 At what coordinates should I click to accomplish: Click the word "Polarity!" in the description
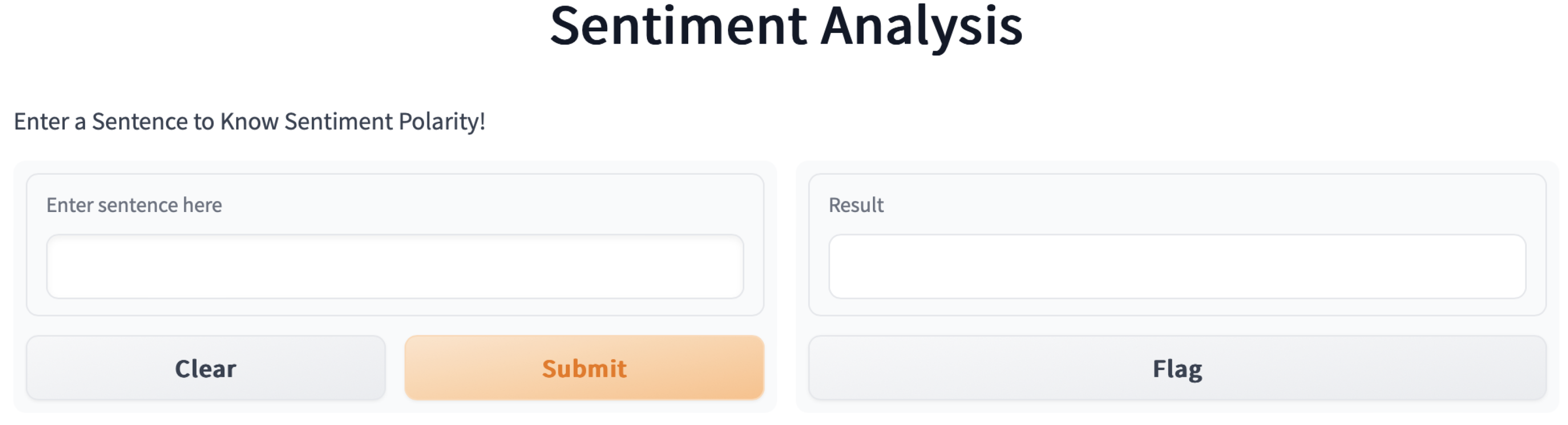441,122
